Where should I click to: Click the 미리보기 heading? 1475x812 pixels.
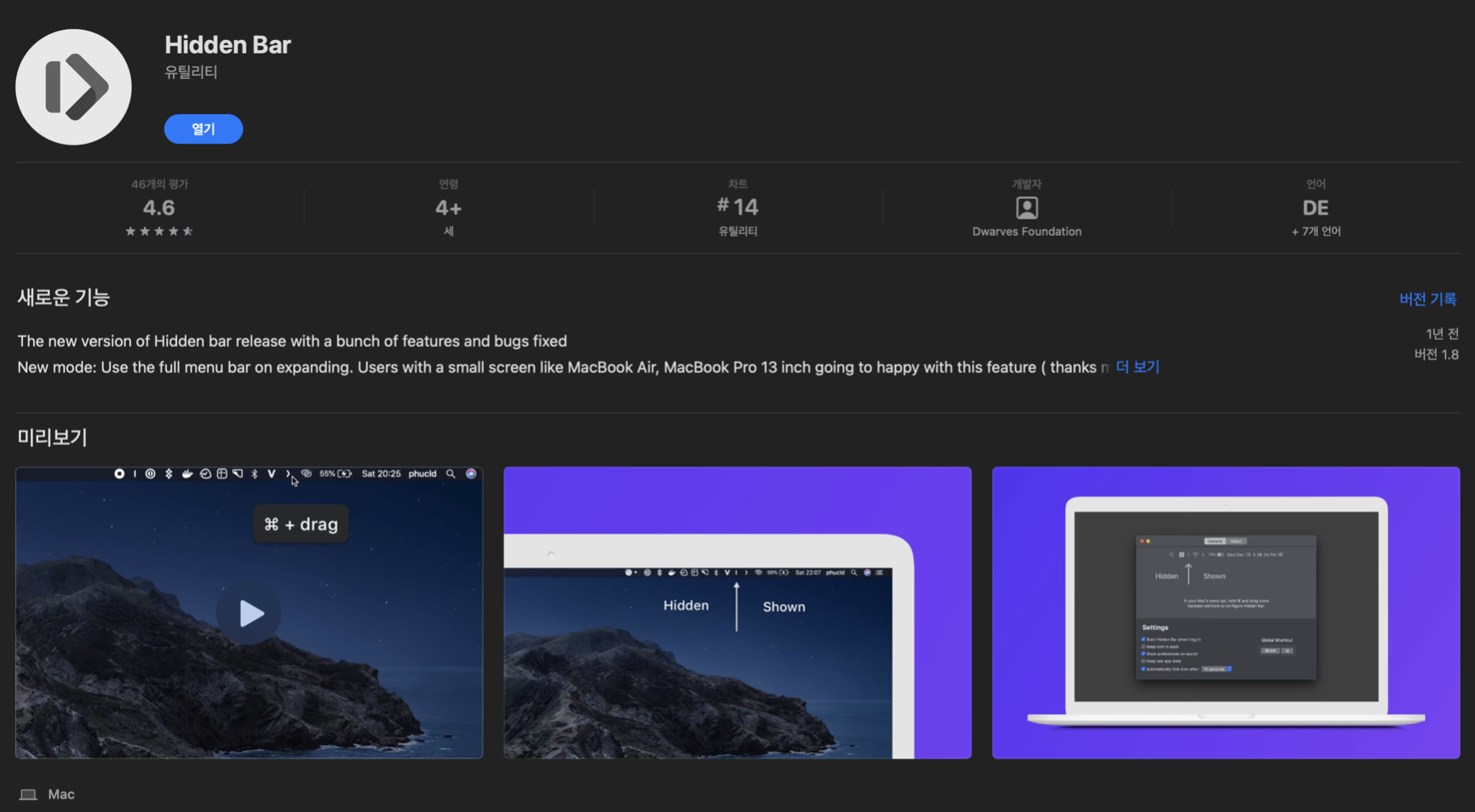53,437
